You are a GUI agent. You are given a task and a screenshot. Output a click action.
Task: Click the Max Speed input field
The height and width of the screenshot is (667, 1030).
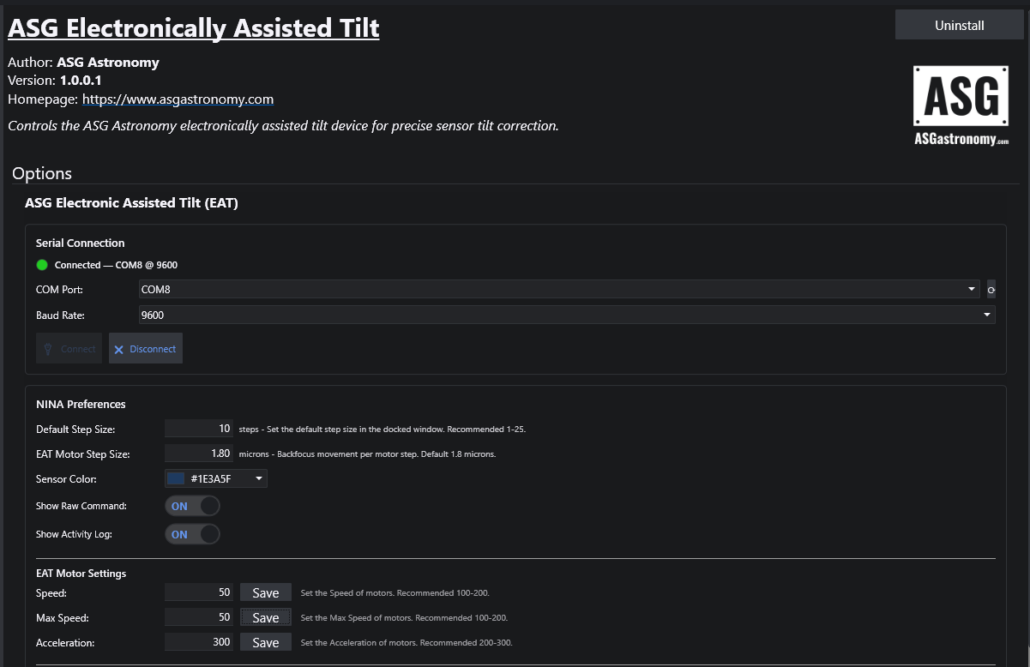pos(199,618)
